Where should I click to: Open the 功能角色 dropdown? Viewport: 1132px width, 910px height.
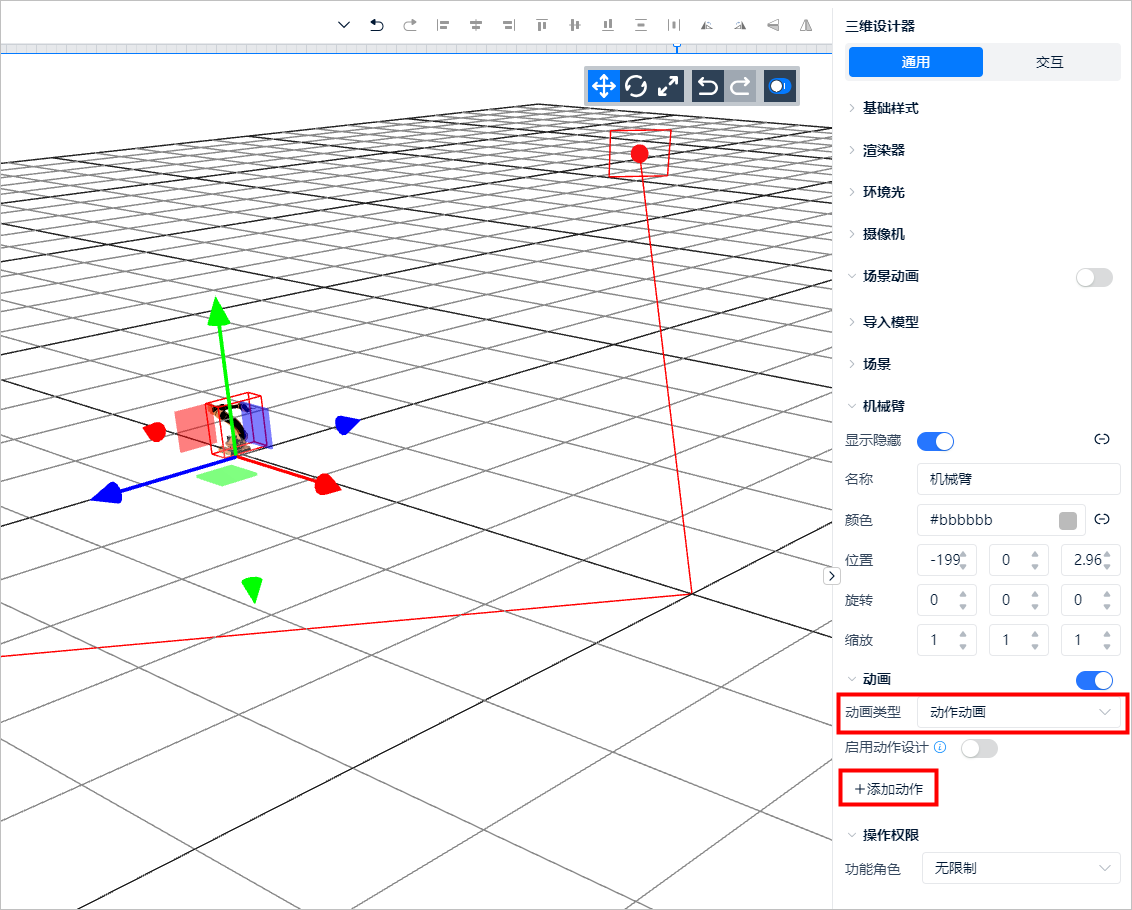click(1021, 868)
